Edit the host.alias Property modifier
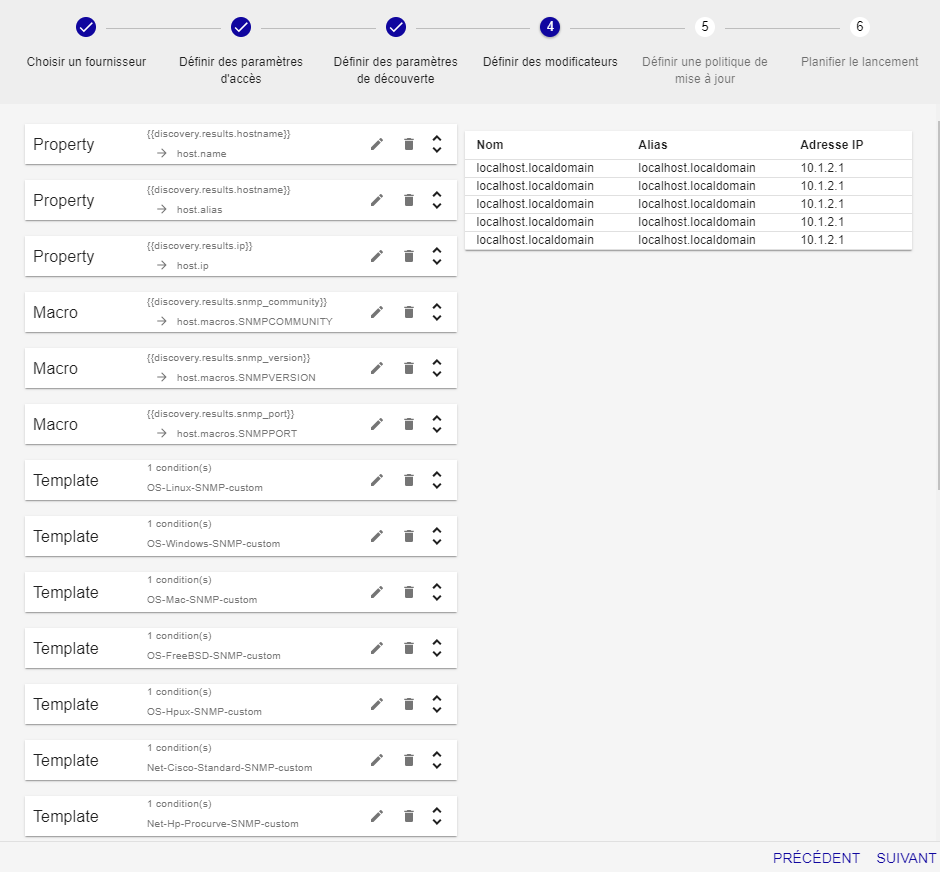This screenshot has width=940, height=872. (376, 200)
